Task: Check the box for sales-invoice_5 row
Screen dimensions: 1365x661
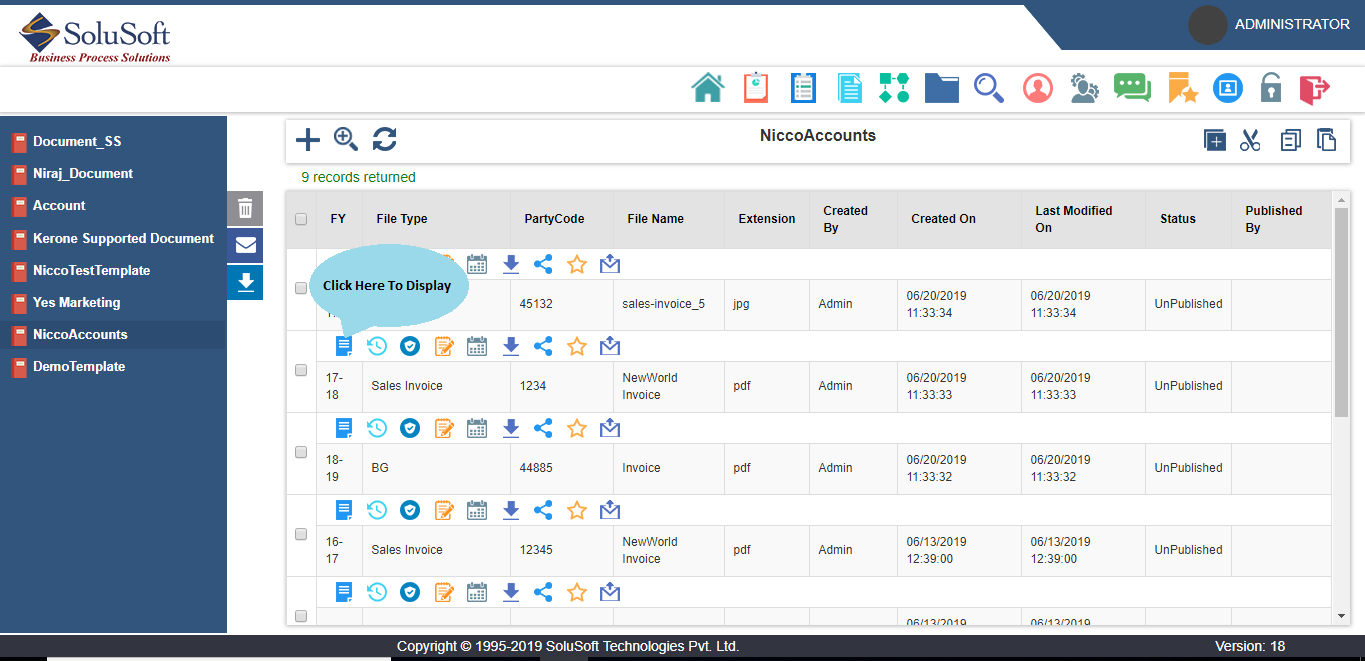Action: [x=301, y=288]
